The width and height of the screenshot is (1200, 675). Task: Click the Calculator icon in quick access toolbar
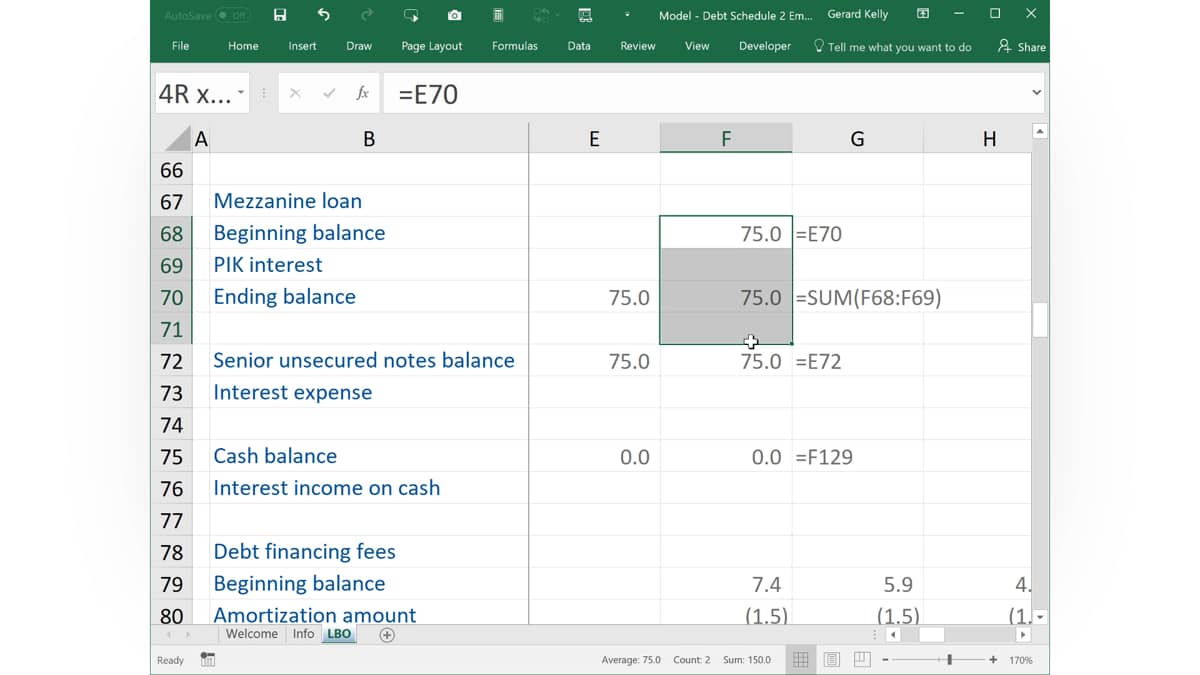[498, 15]
